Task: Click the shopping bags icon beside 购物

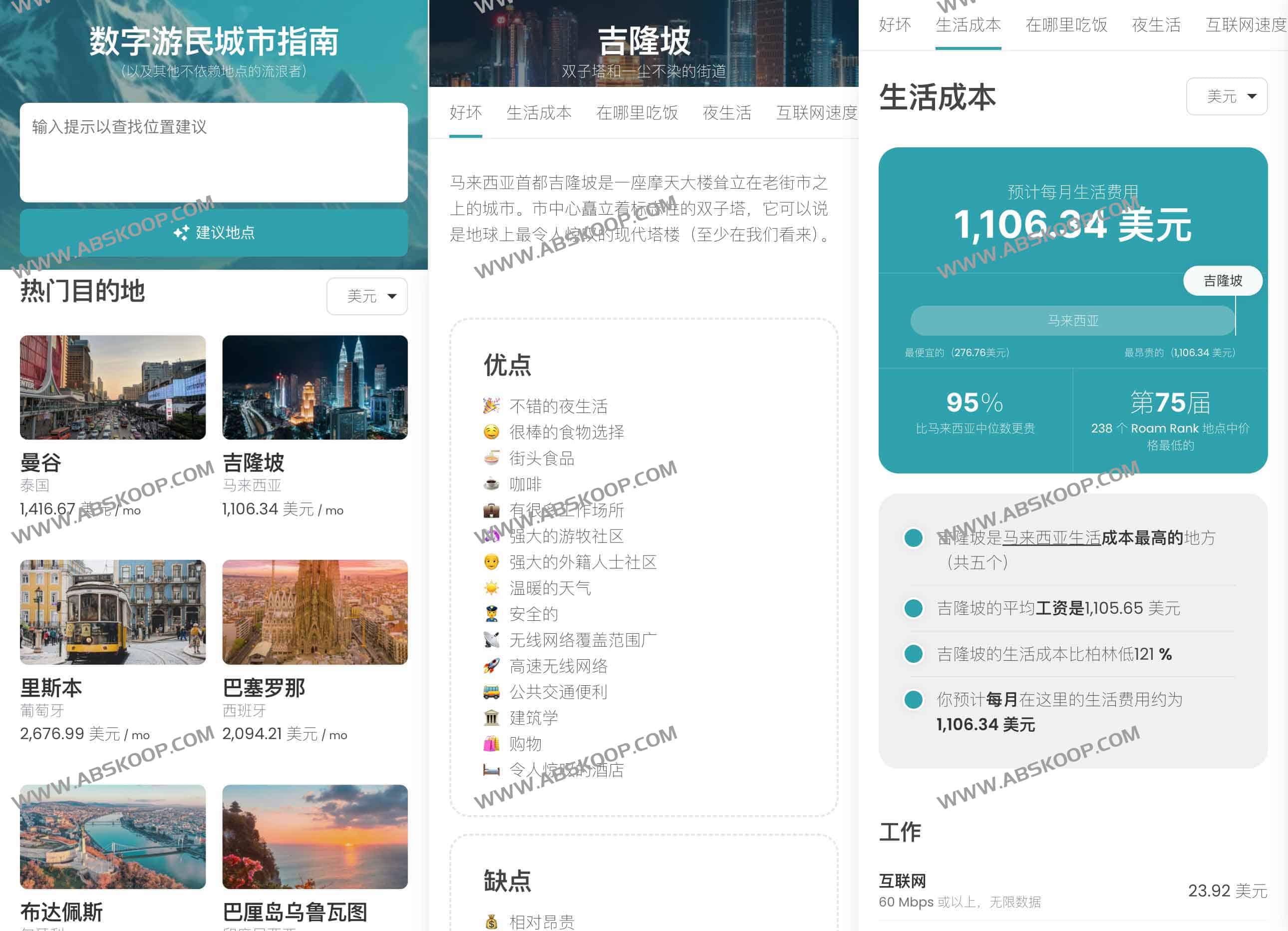Action: tap(492, 744)
